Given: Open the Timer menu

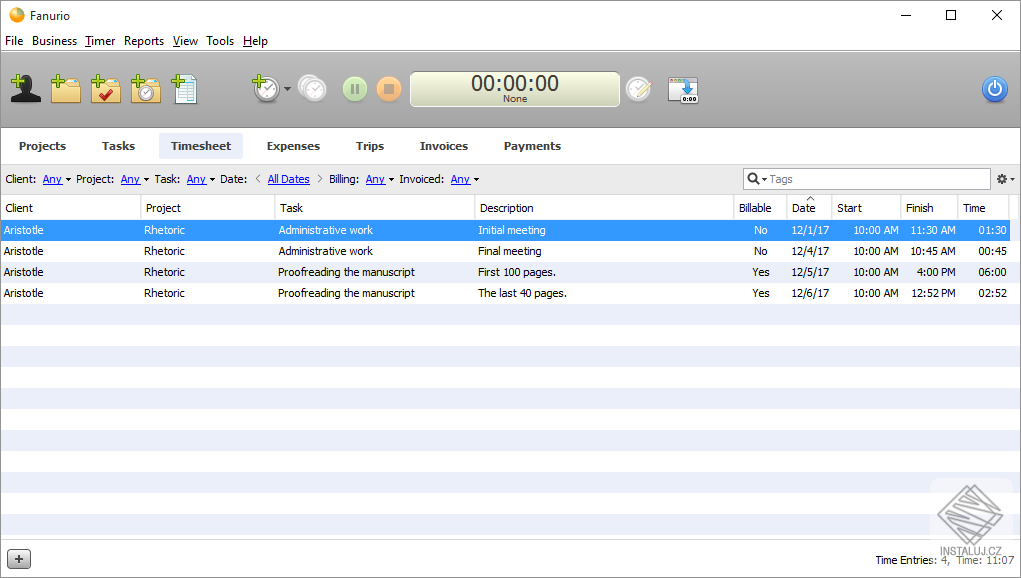Looking at the screenshot, I should tap(100, 41).
